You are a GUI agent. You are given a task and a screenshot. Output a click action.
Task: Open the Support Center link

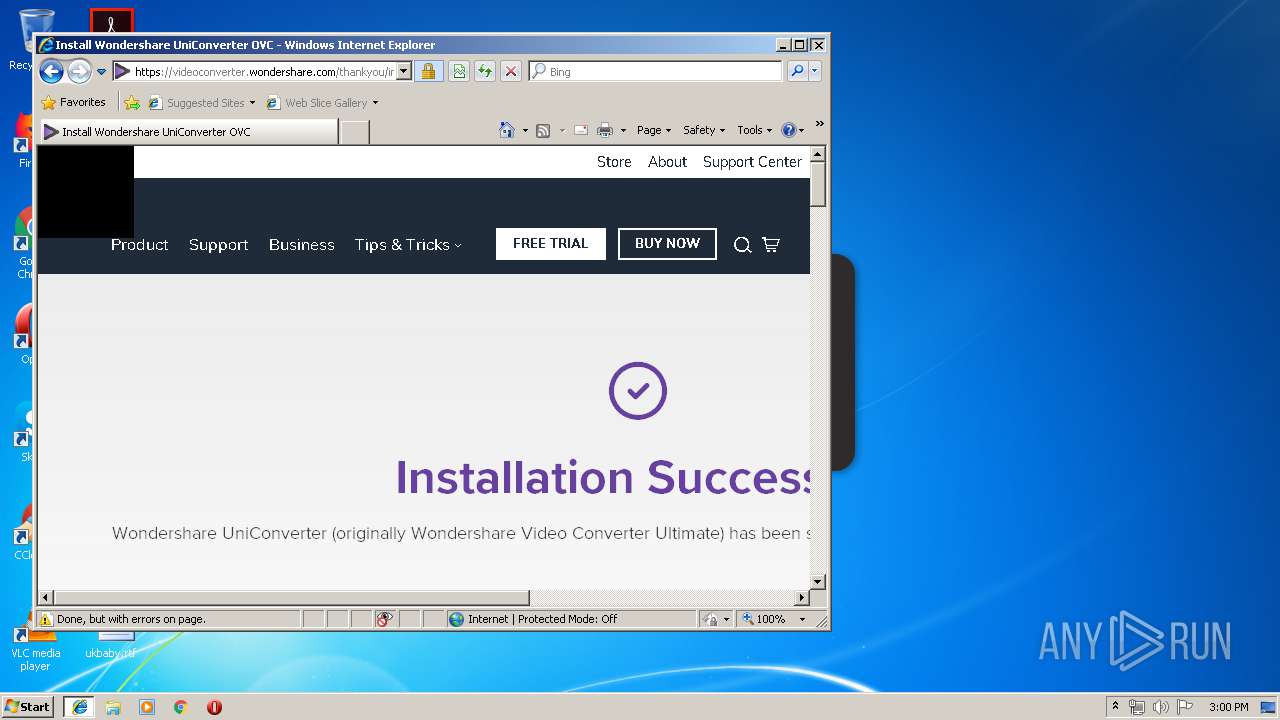(752, 161)
